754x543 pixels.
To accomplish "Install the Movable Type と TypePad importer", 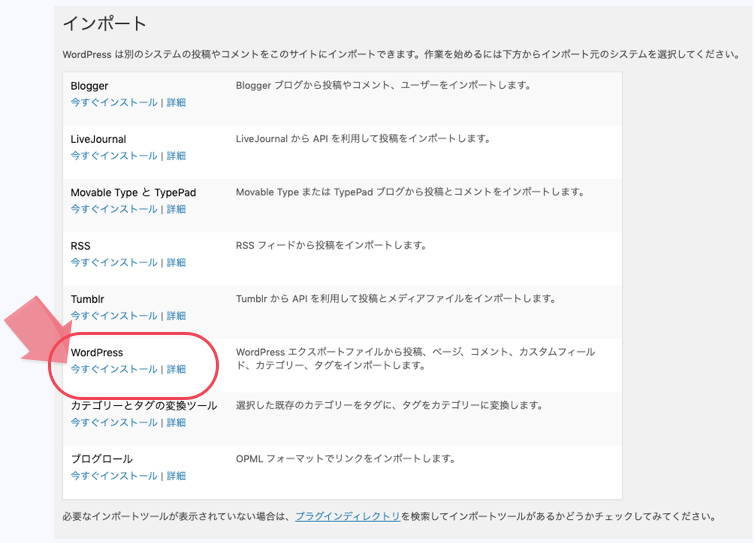I will pos(114,209).
